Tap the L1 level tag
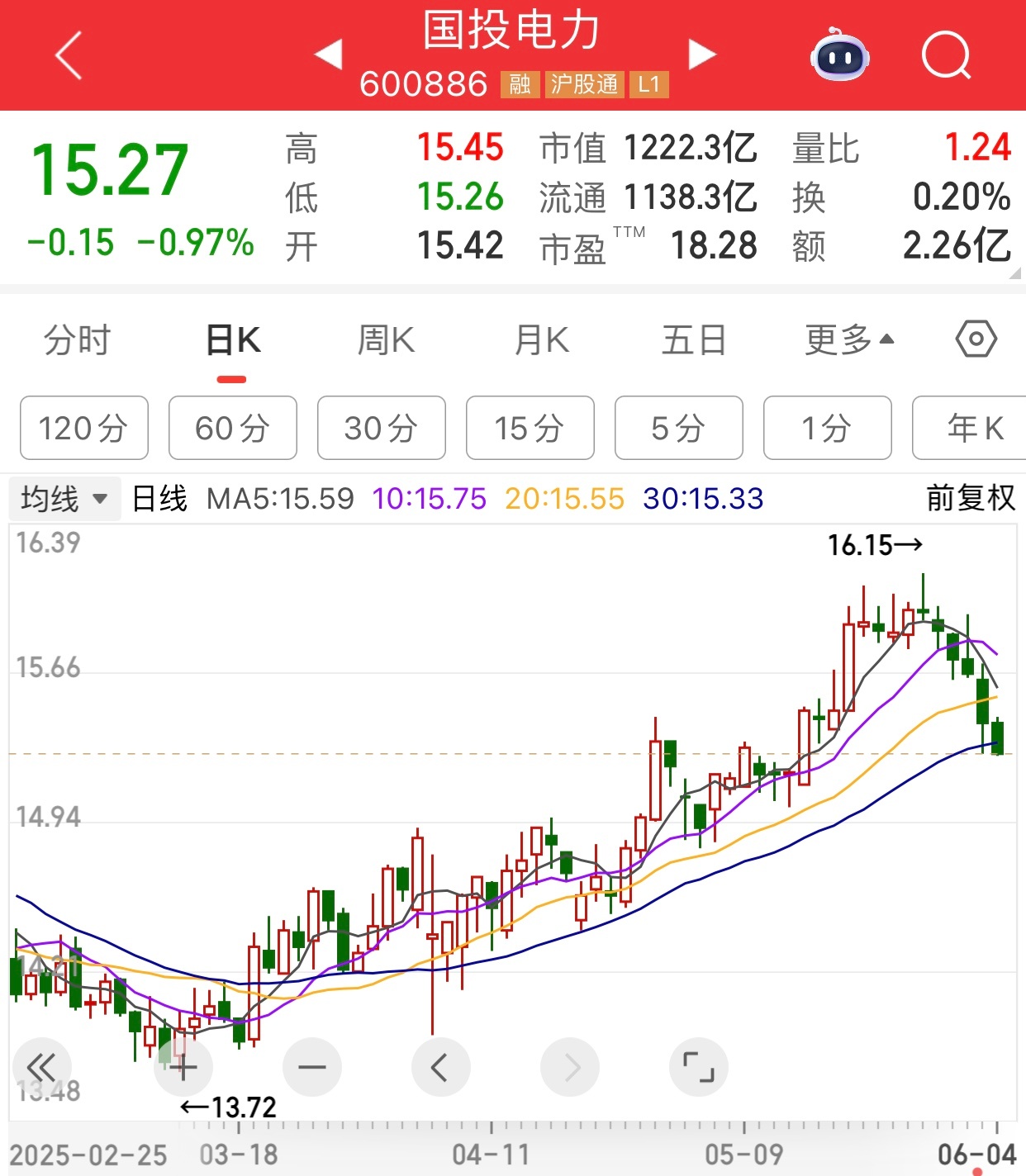 [649, 84]
